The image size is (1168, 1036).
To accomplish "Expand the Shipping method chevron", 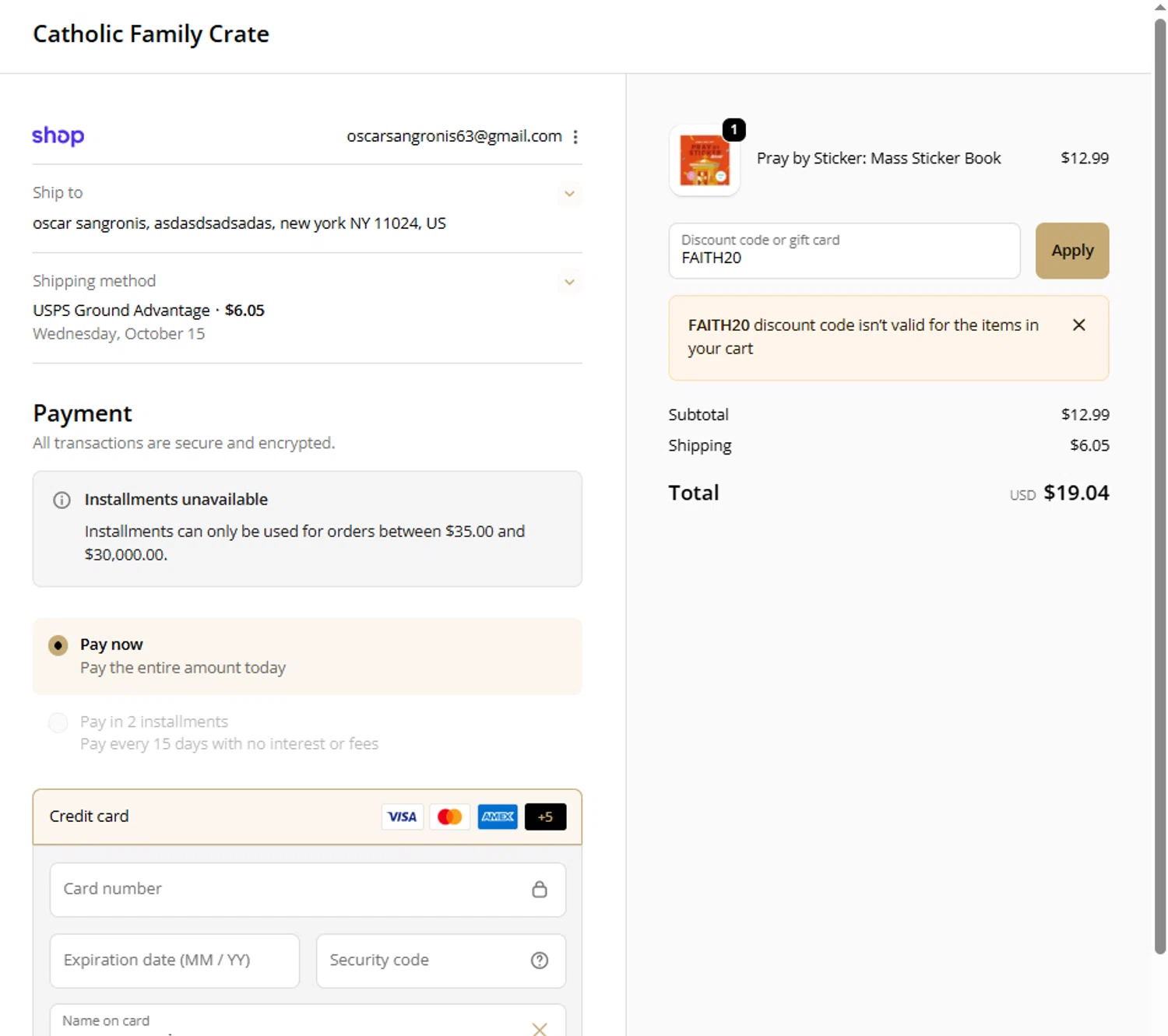I will click(x=569, y=282).
